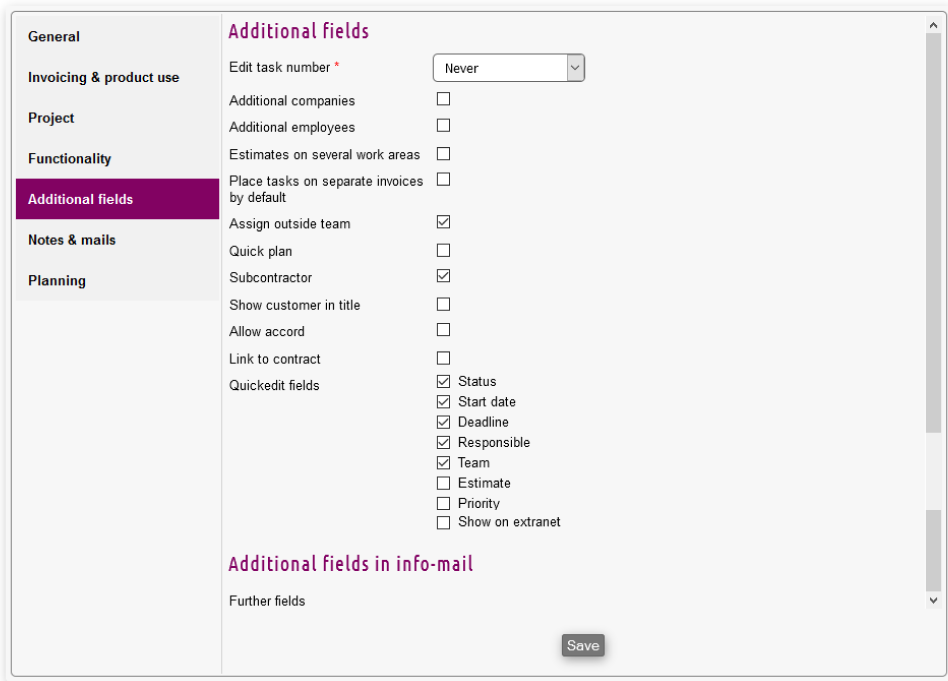The height and width of the screenshot is (681, 948).
Task: Open the Planning tab
Action: click(57, 281)
